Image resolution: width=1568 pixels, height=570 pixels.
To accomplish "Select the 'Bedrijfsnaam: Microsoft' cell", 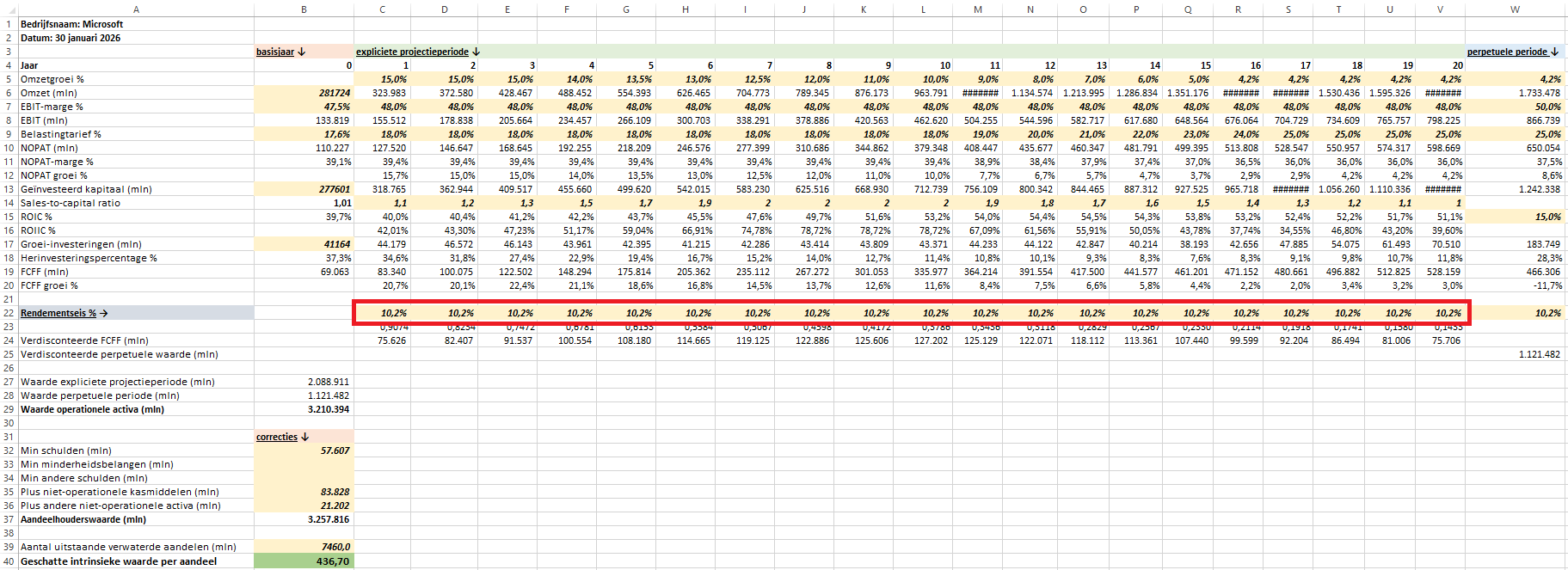I will coord(71,24).
